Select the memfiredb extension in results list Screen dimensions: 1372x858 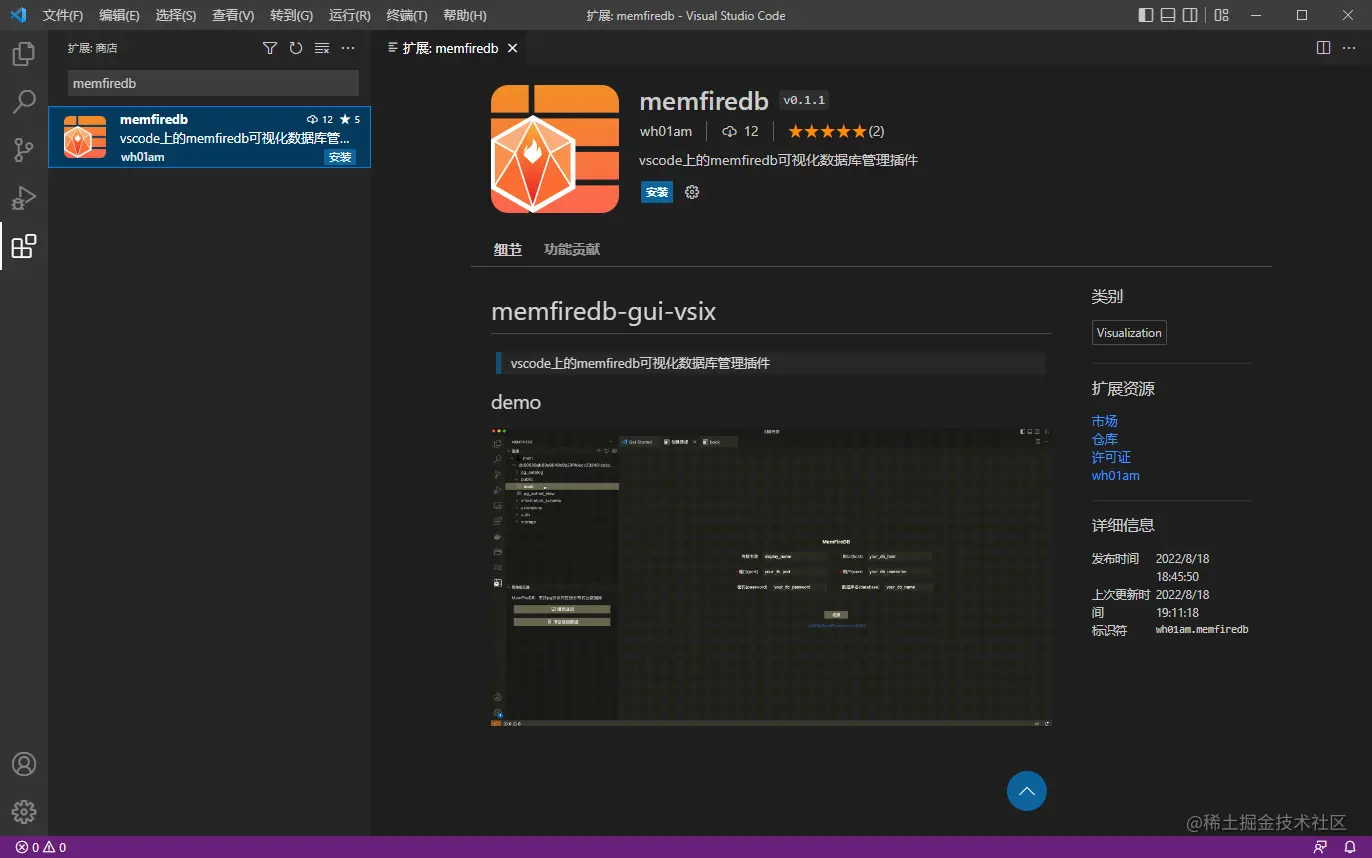click(x=210, y=137)
